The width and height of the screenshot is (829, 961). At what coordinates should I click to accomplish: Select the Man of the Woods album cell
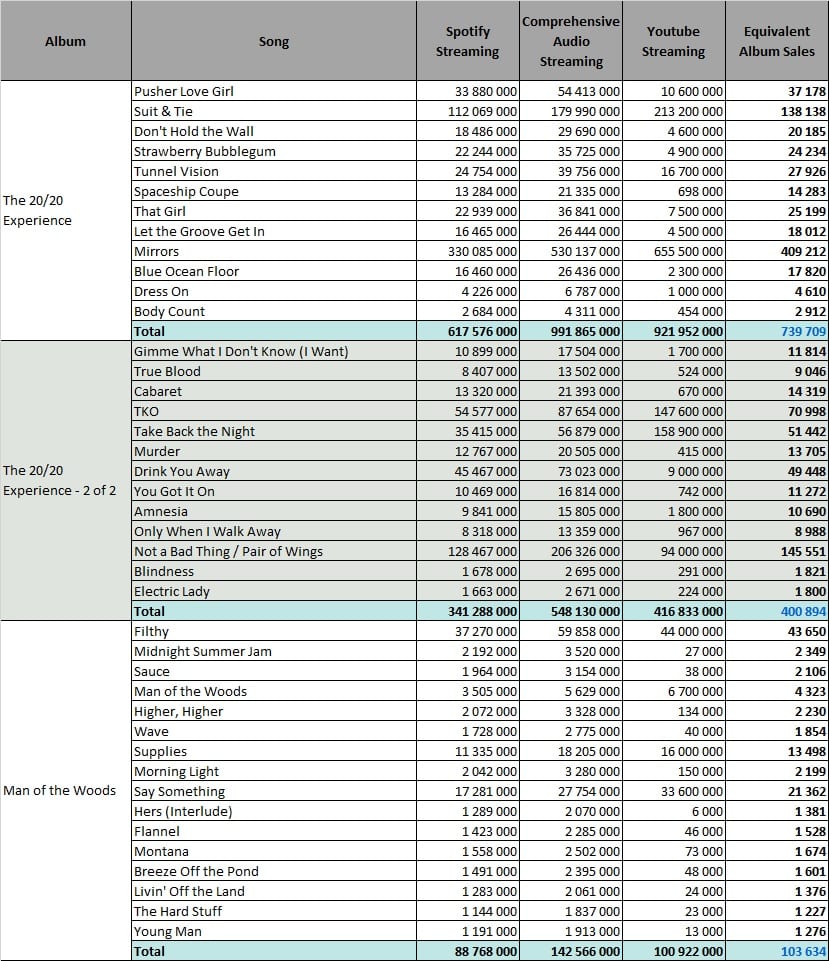point(66,791)
